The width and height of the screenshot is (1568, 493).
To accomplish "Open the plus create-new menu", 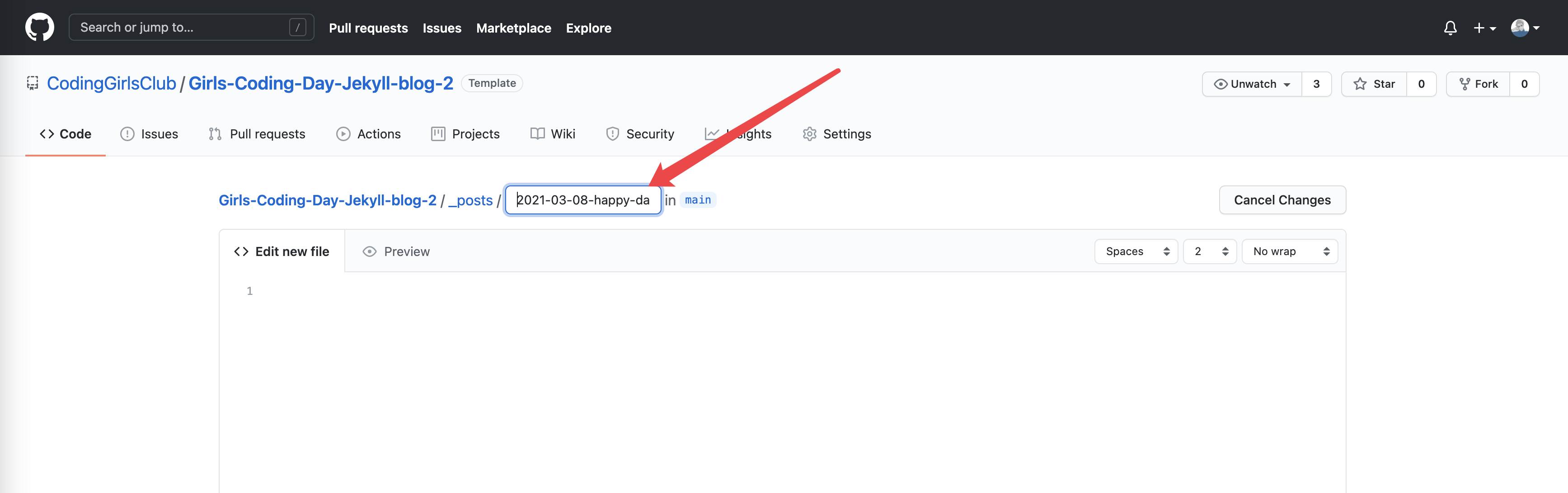I will tap(1483, 28).
